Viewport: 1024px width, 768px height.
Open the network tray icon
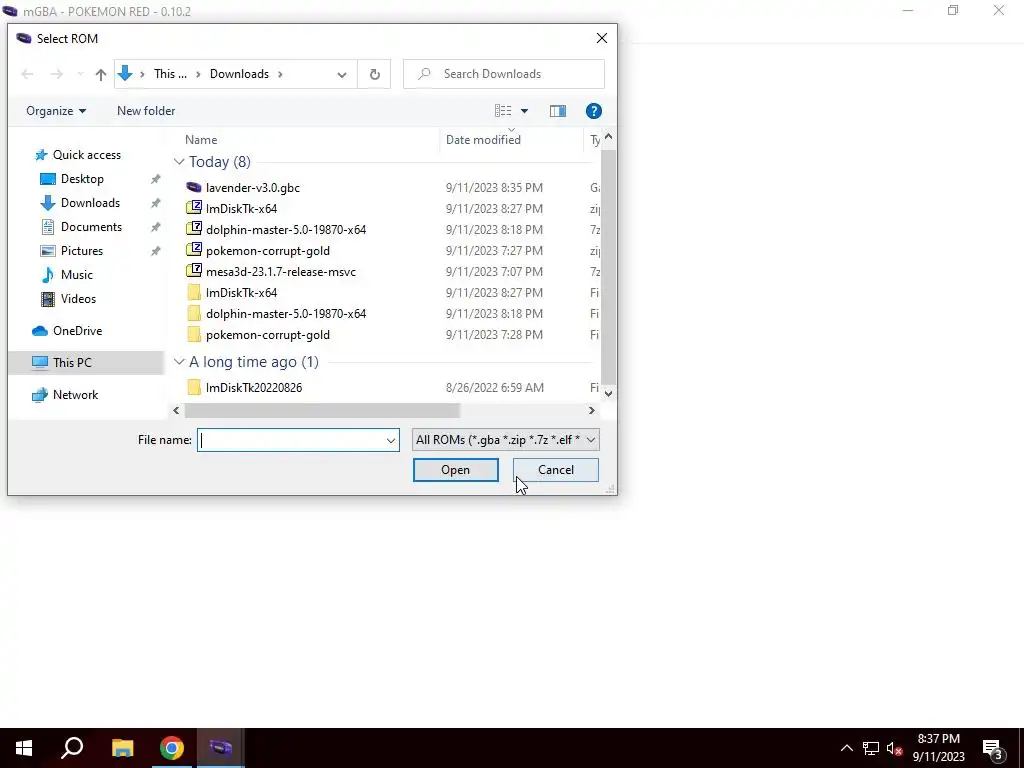[871, 748]
